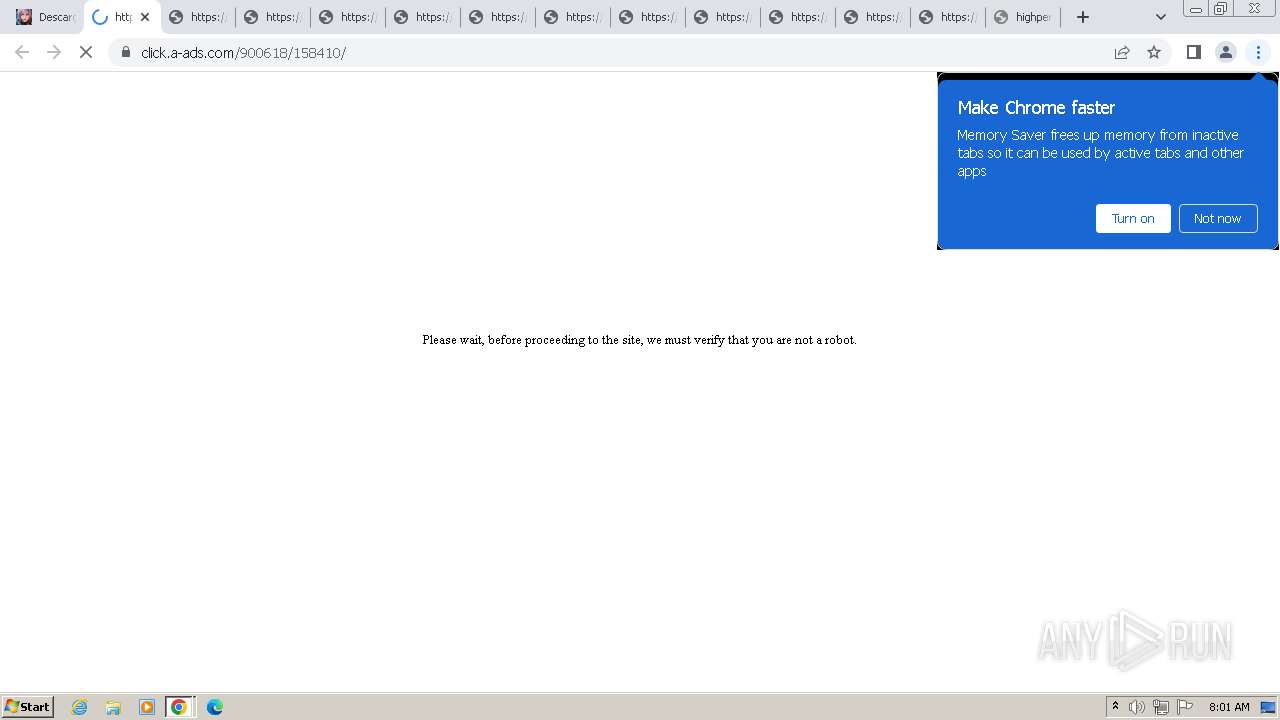Click the 8:01 AM clock
Screen dimensions: 1280x720
point(1229,707)
